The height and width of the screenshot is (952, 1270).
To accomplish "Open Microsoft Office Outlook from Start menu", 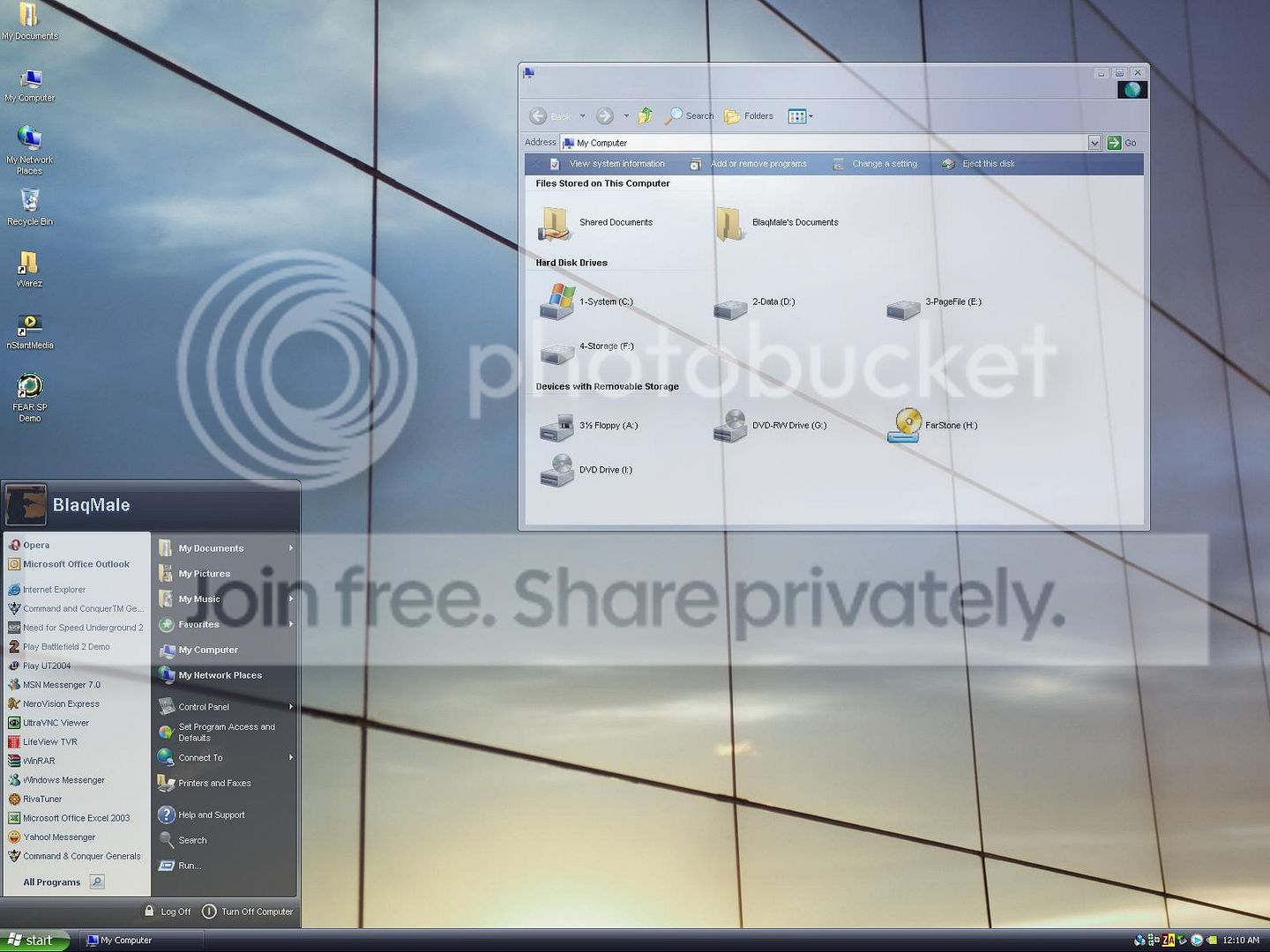I will [x=69, y=564].
